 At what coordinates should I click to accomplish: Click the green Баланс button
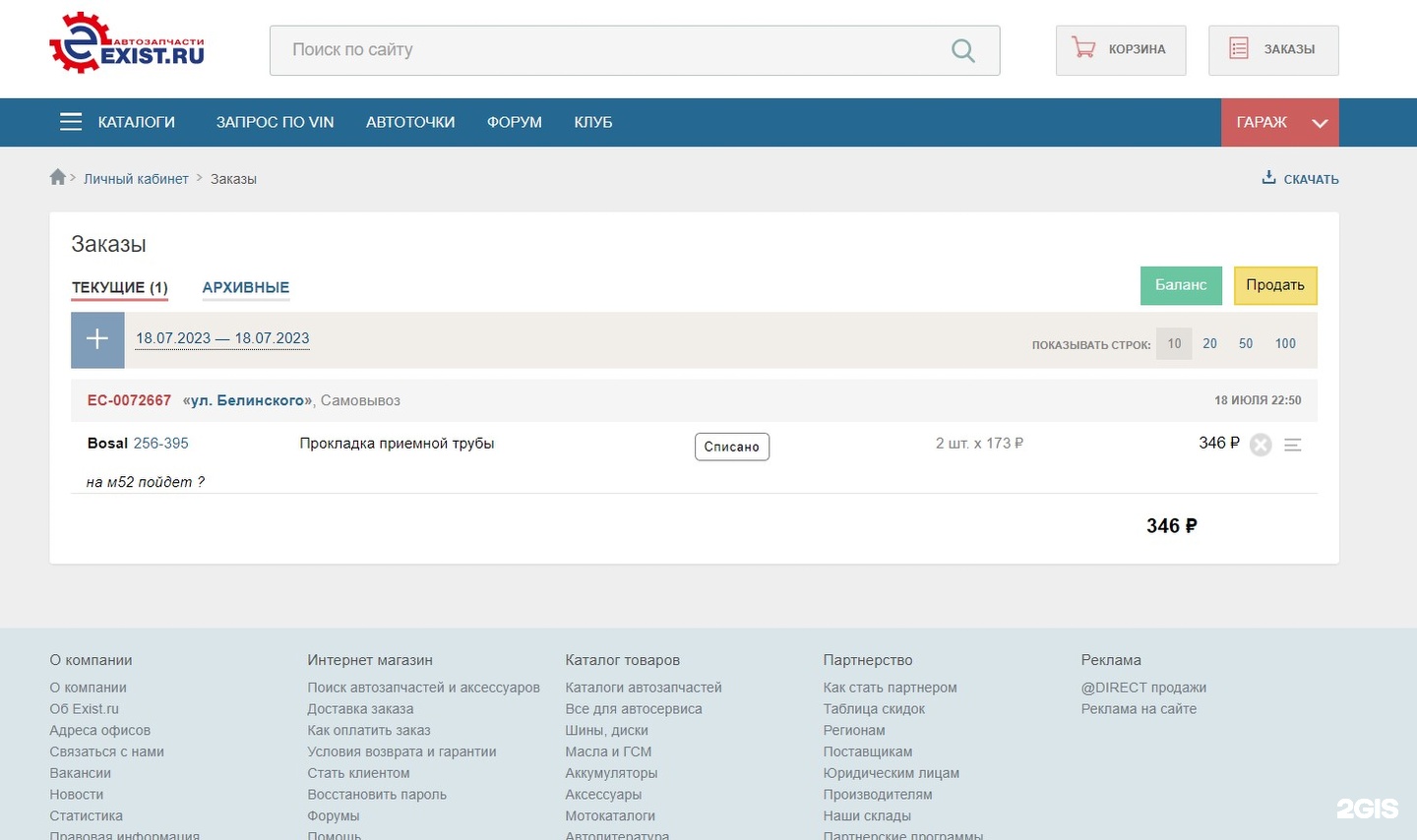click(x=1181, y=285)
